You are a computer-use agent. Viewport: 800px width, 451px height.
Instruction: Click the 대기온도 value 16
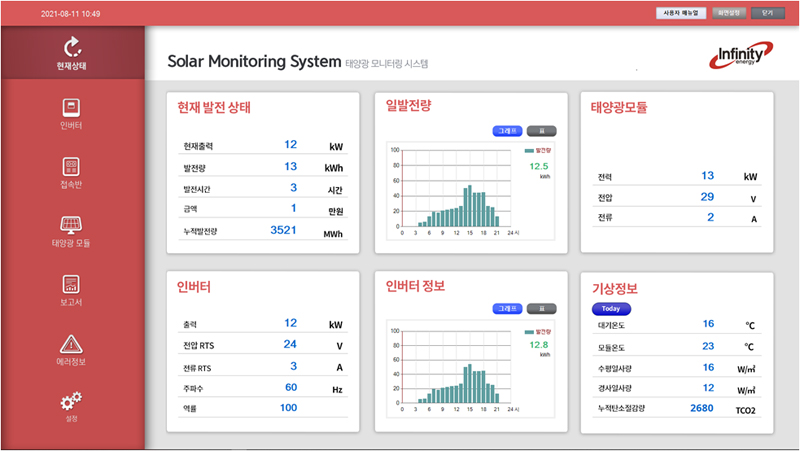coord(708,324)
